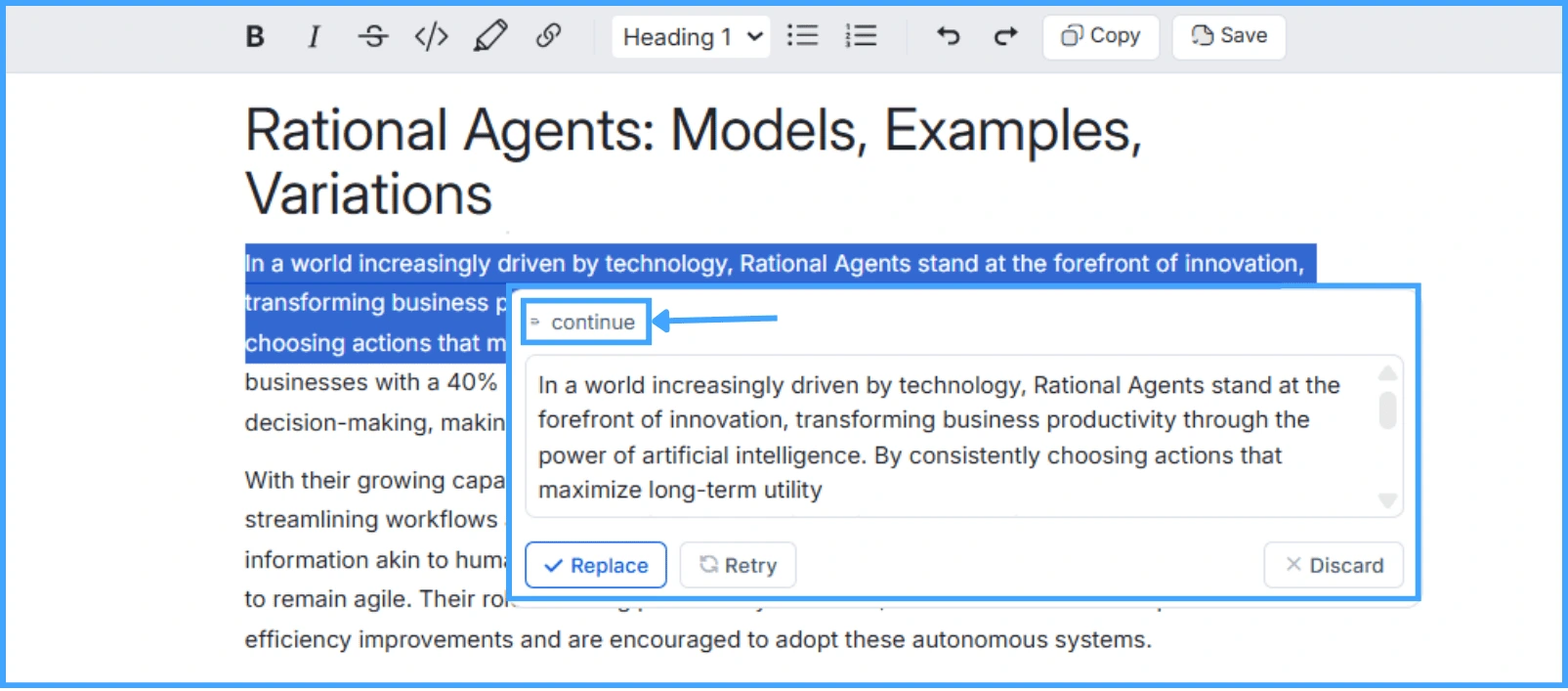Screen dimensions: 1568x691
Task: Select the highlighter pen tool
Action: coord(490,37)
